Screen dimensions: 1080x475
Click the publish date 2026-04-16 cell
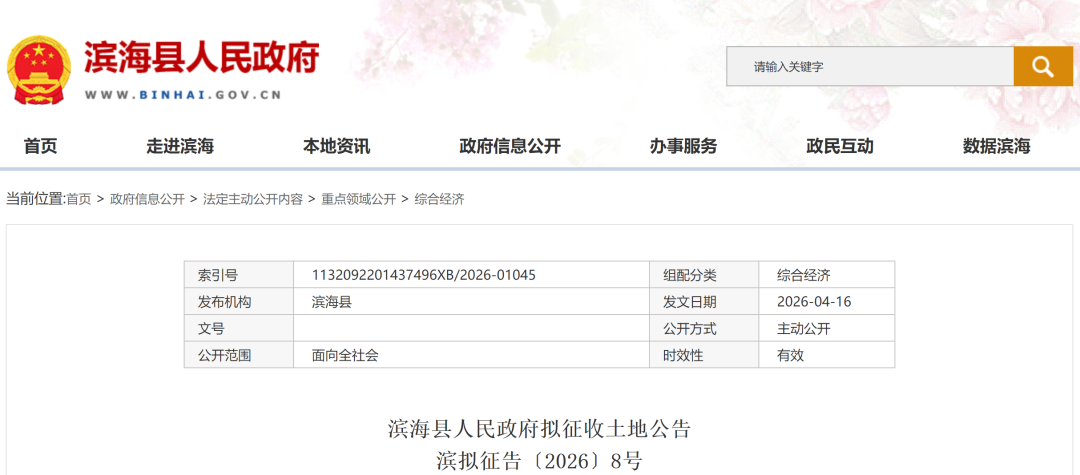pos(814,301)
